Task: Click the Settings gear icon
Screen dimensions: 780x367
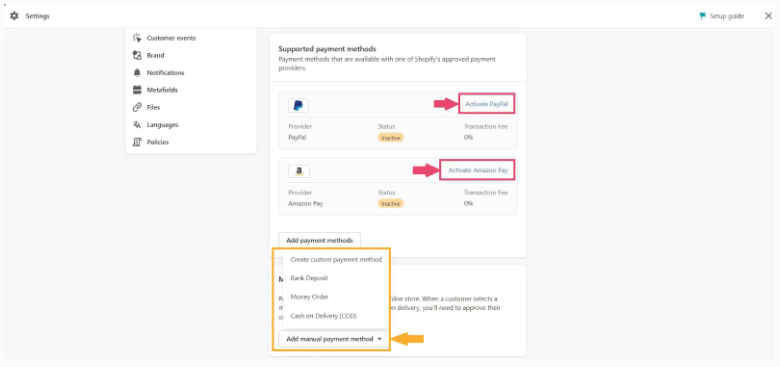Action: pyautogui.click(x=14, y=16)
